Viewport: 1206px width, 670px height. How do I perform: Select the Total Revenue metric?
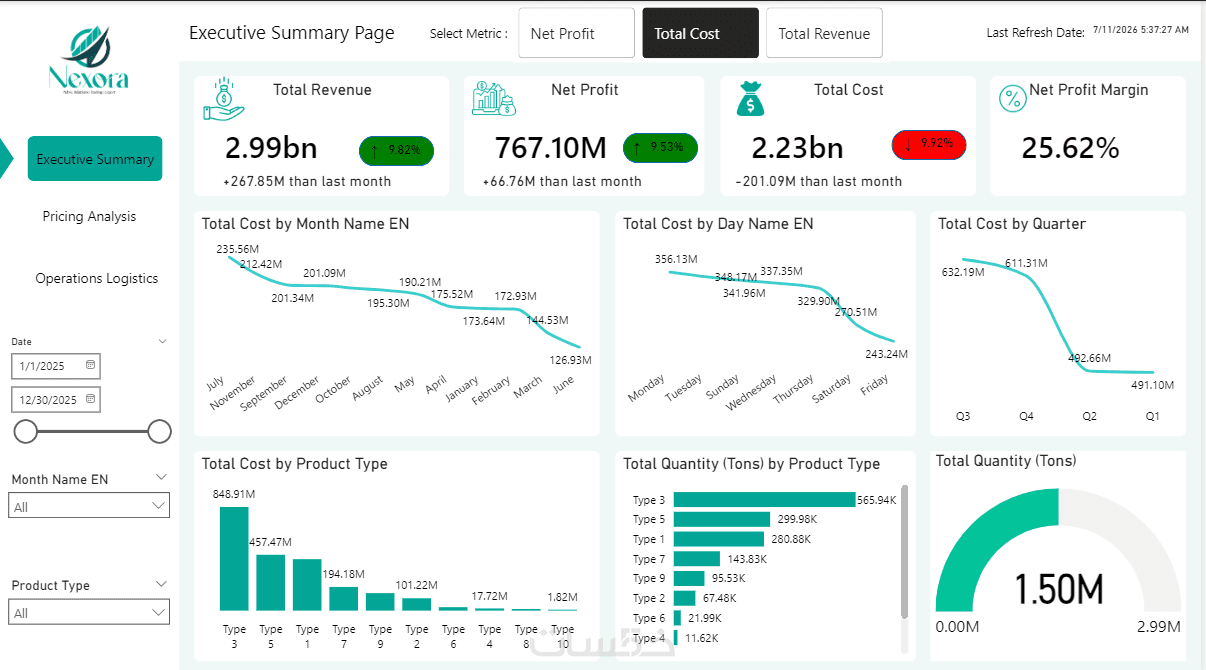(x=824, y=33)
